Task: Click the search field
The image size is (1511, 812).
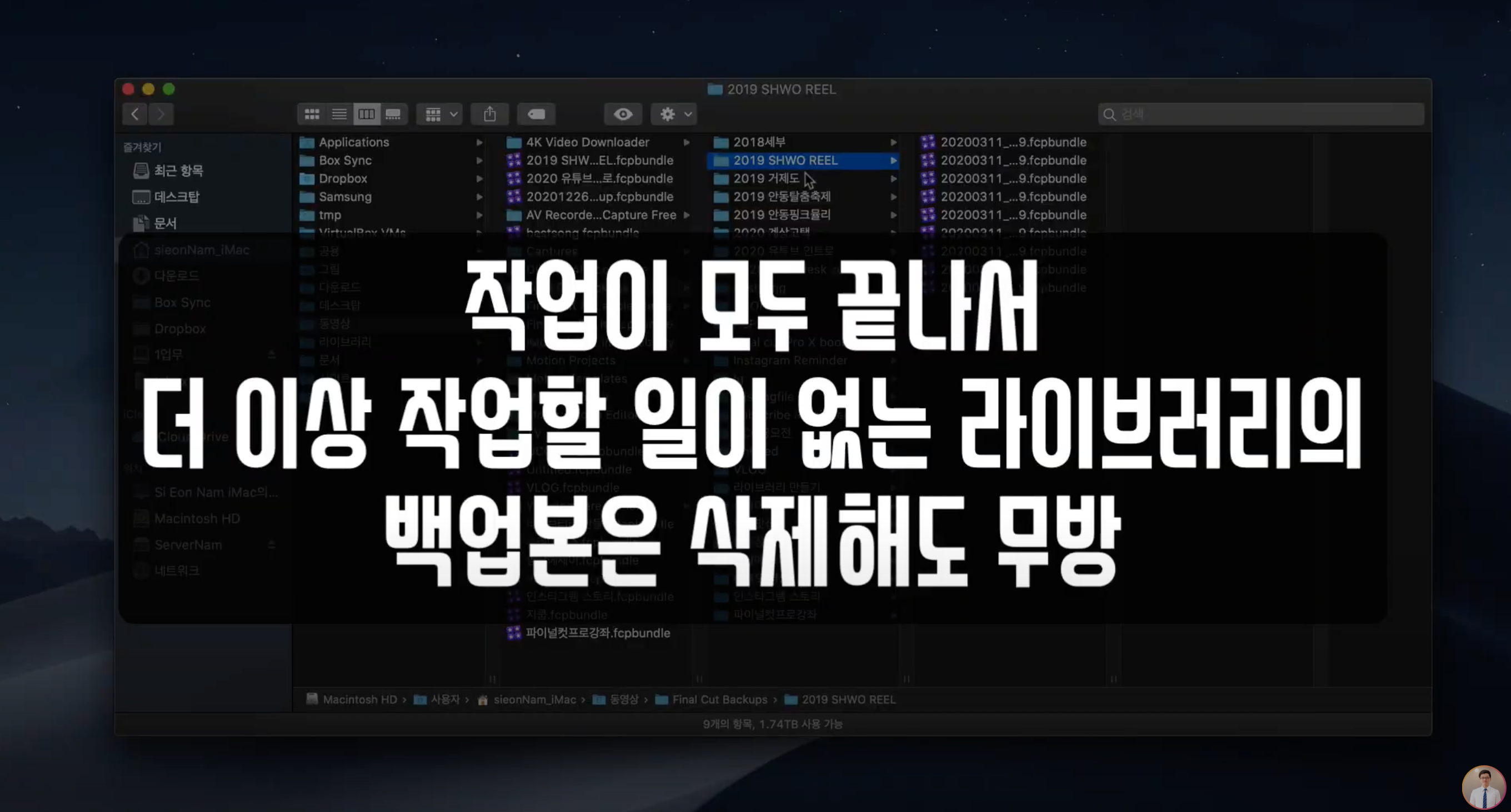Action: [1261, 114]
